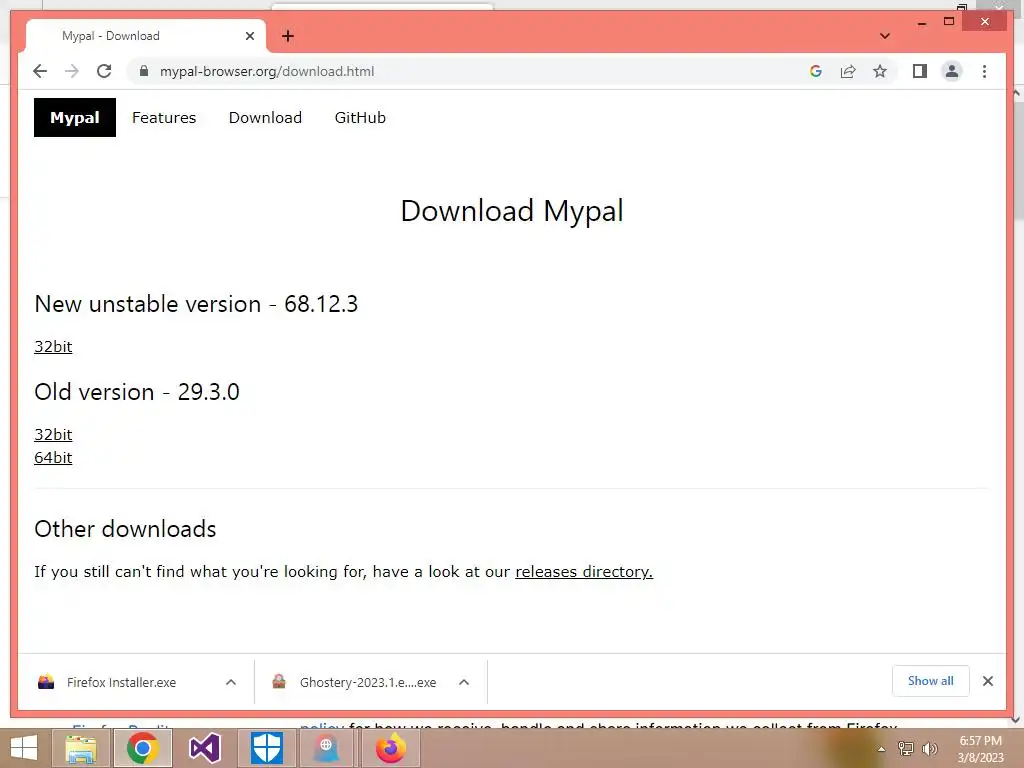Open the Google icon in address bar
This screenshot has width=1024, height=768.
pos(816,71)
